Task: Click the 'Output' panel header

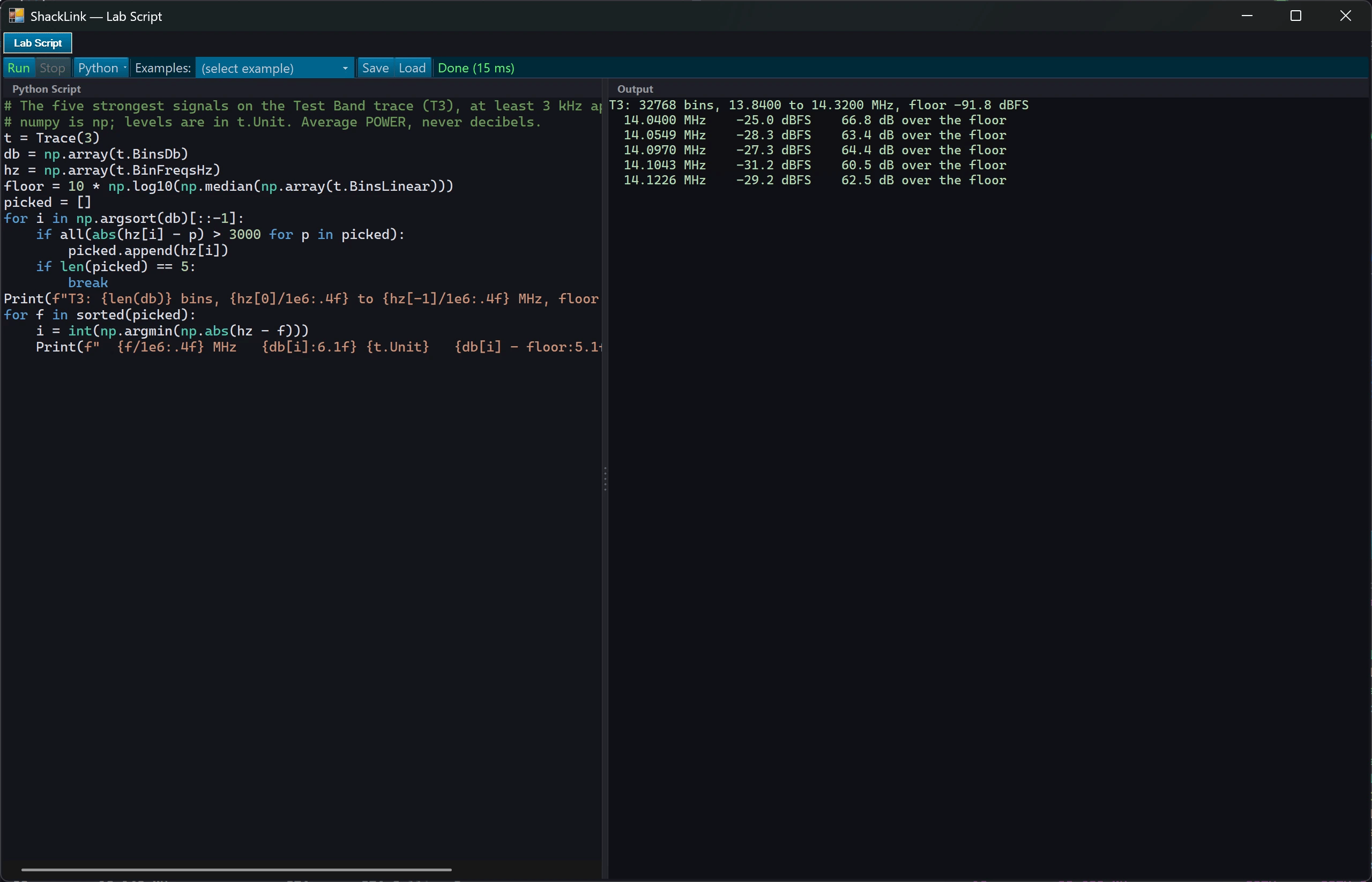Action: click(635, 89)
